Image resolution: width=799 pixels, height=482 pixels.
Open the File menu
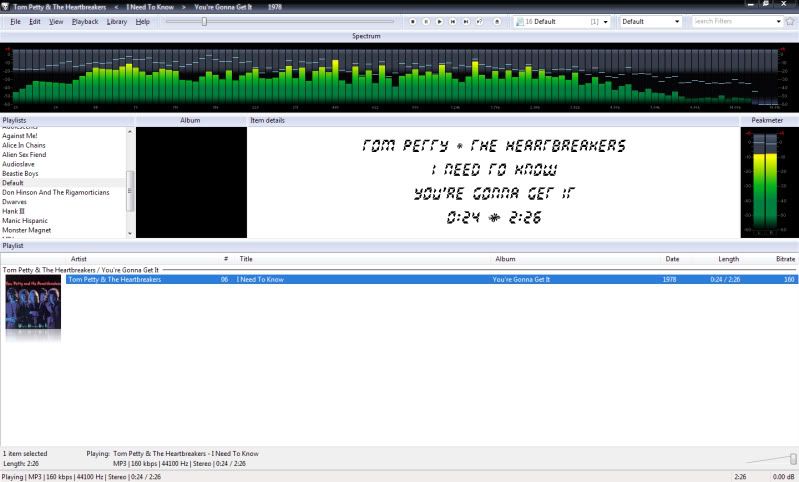coord(15,21)
